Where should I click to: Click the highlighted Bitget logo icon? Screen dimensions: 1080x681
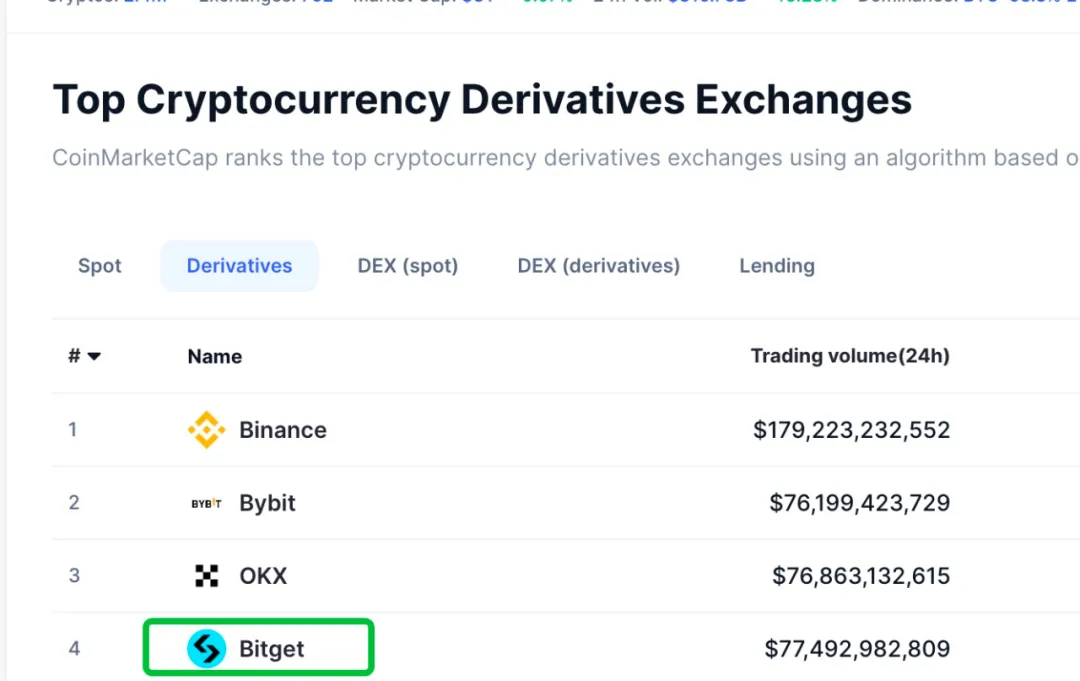(207, 648)
